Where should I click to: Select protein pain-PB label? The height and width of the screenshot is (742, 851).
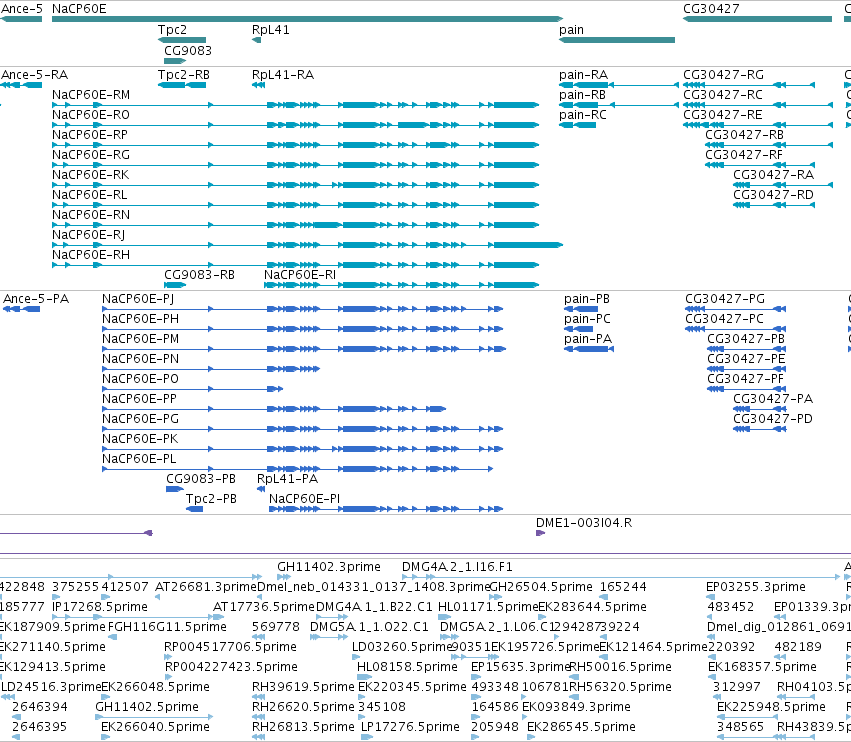click(587, 299)
